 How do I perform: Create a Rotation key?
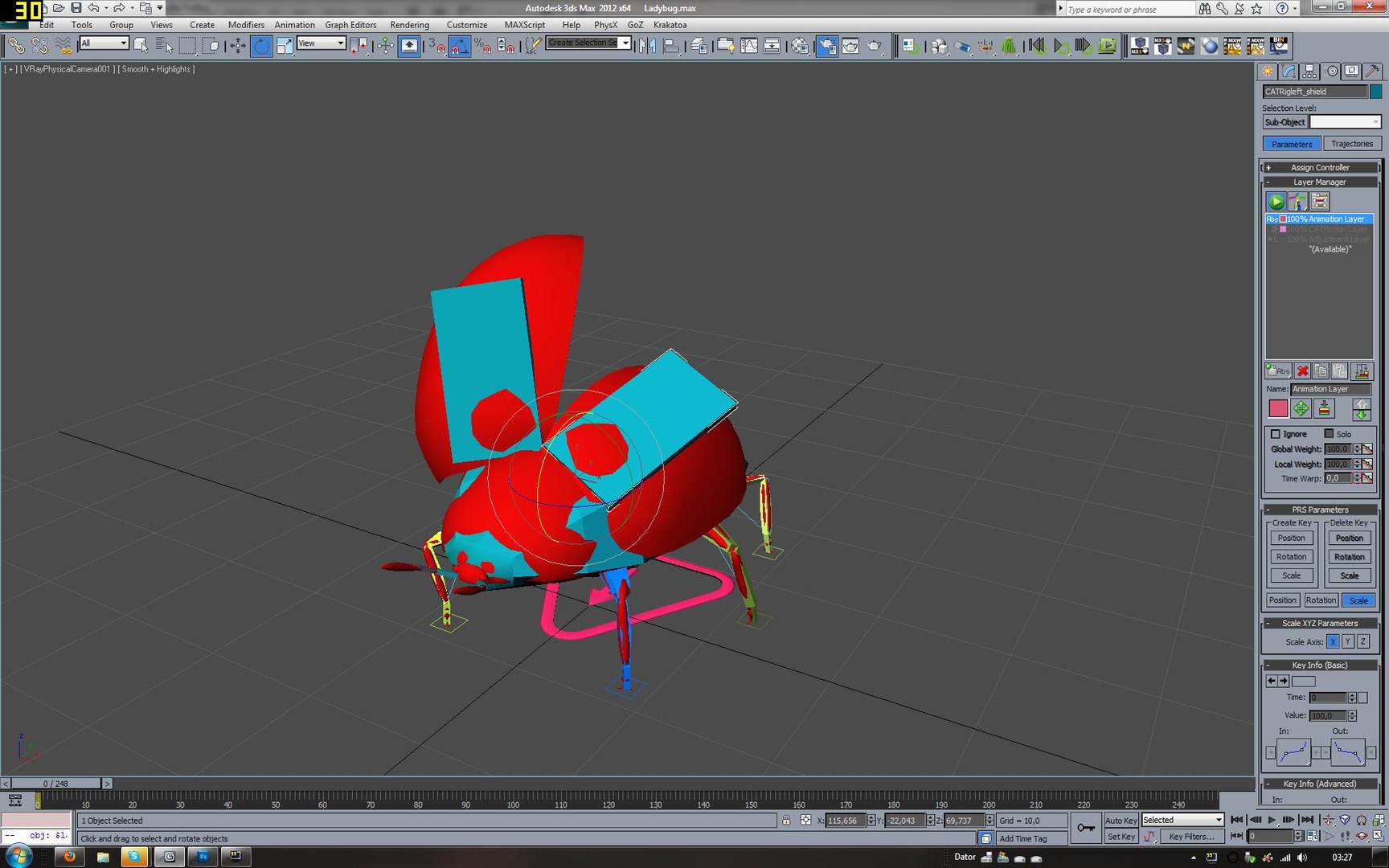pos(1291,557)
